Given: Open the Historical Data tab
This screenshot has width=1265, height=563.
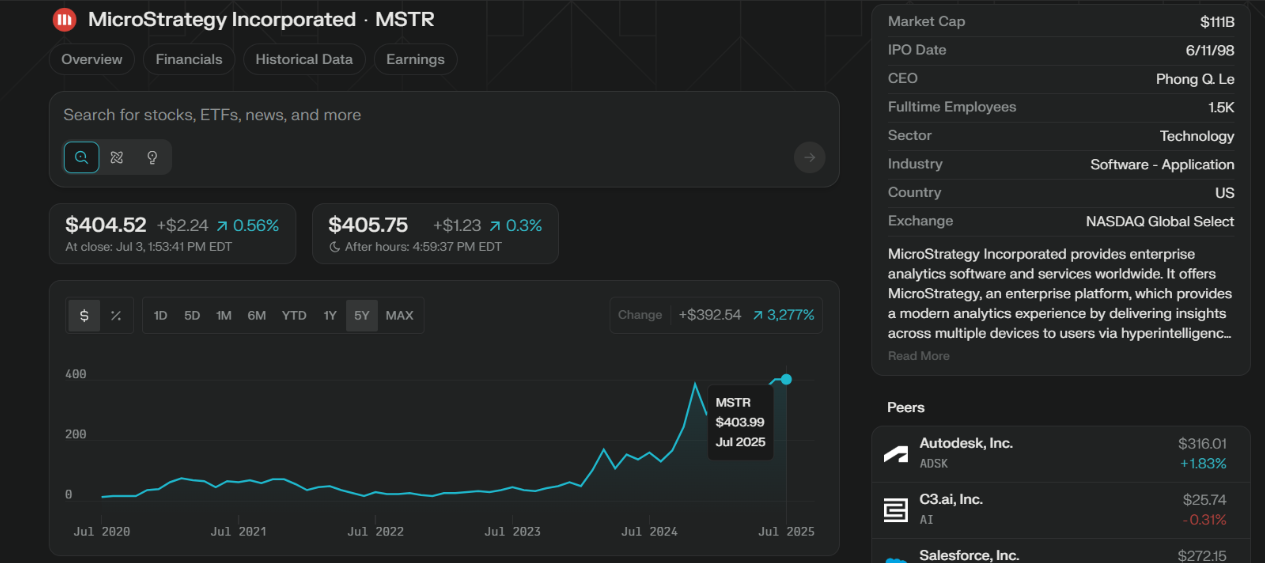Looking at the screenshot, I should (x=304, y=59).
